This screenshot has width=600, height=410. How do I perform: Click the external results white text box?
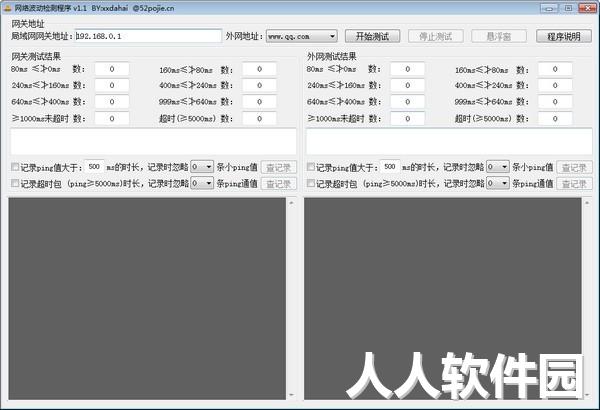pyautogui.click(x=449, y=142)
